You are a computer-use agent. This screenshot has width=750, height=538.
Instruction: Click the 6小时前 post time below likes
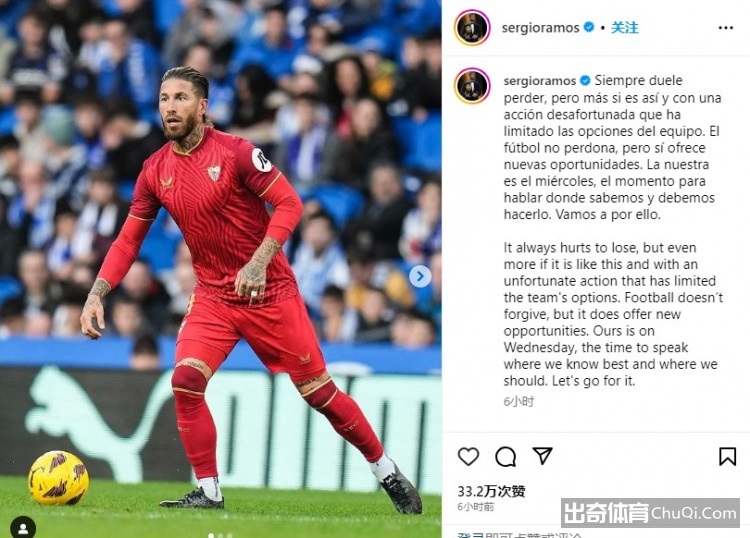click(x=475, y=507)
